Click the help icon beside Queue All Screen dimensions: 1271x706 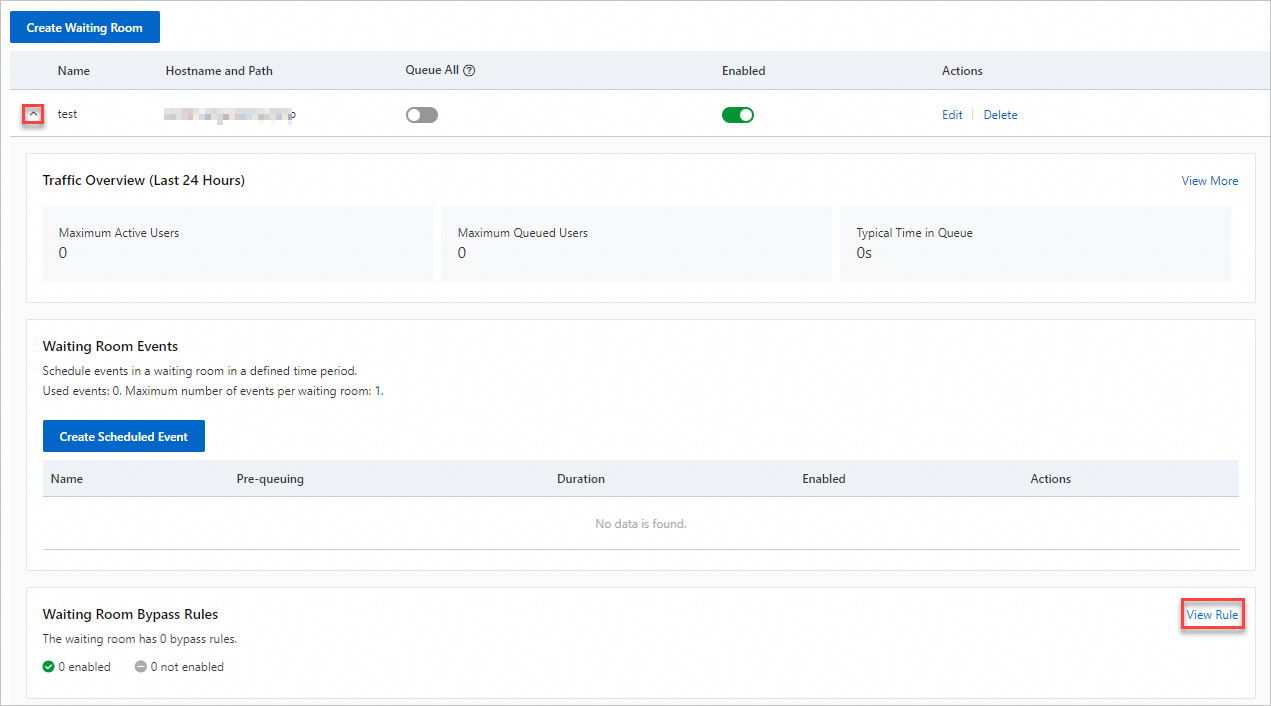point(469,71)
